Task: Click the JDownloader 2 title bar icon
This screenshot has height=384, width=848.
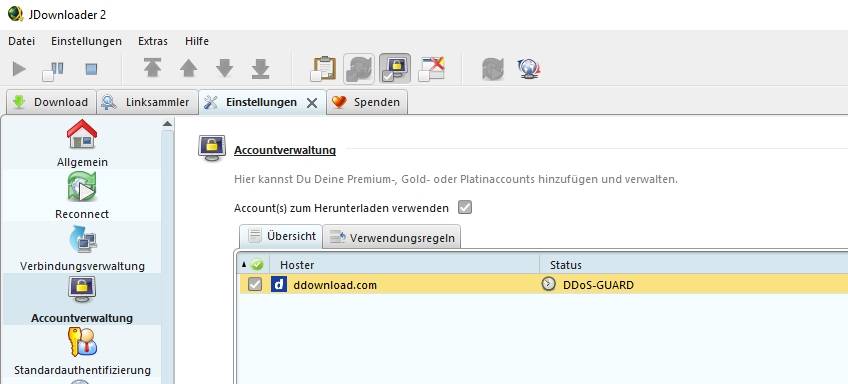Action: click(15, 14)
